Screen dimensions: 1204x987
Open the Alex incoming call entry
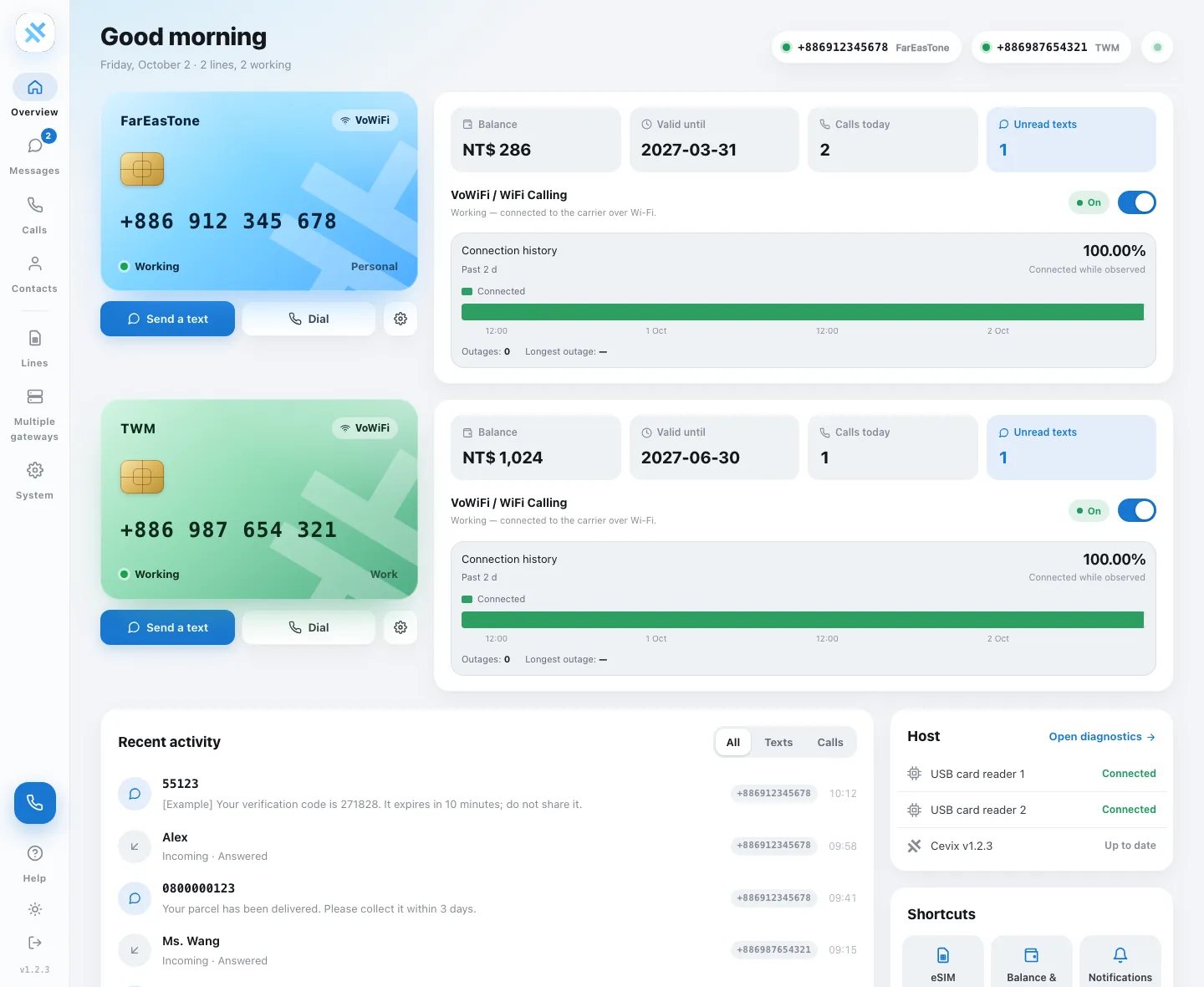(487, 846)
